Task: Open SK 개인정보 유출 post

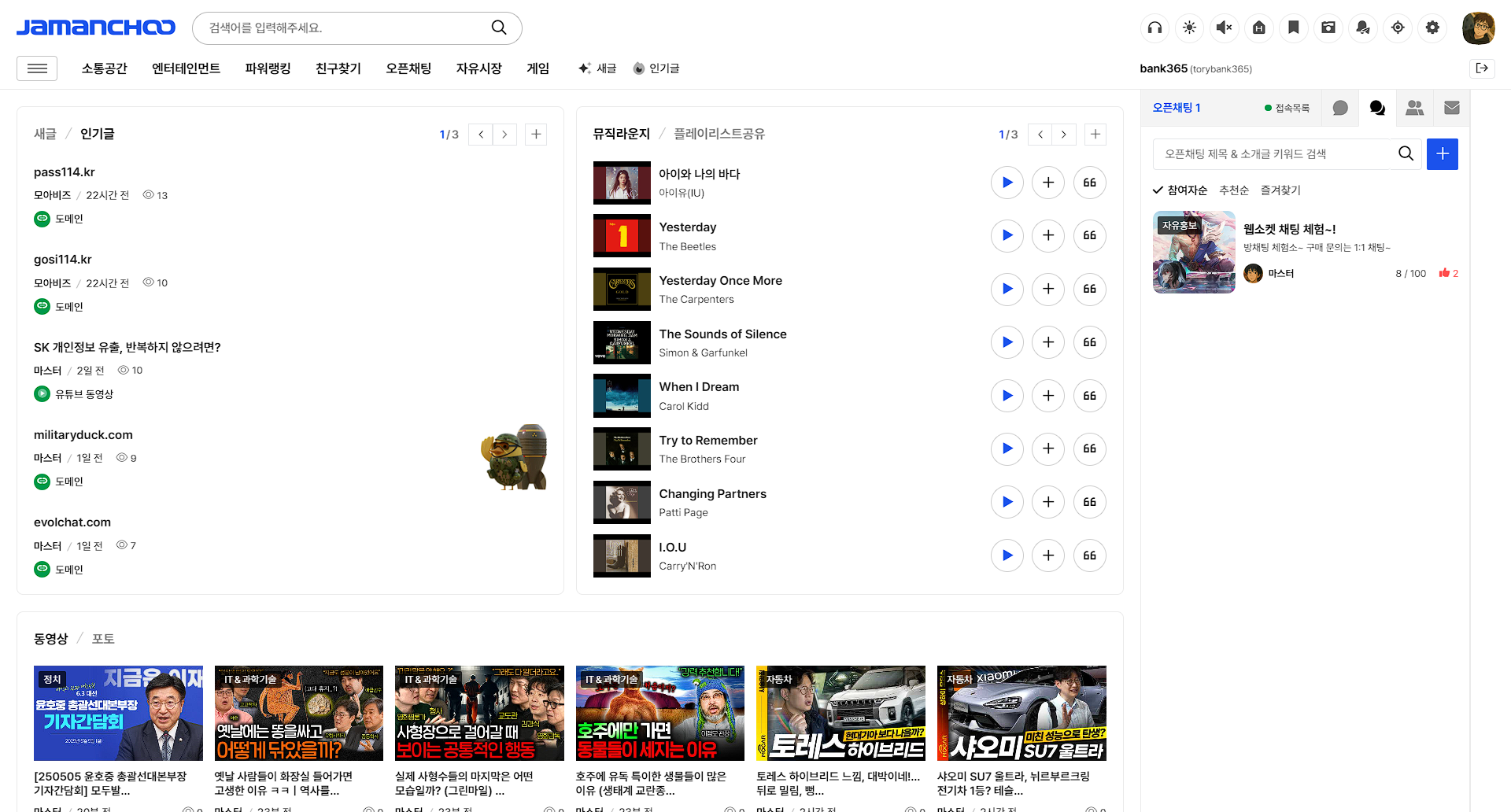Action: click(127, 347)
